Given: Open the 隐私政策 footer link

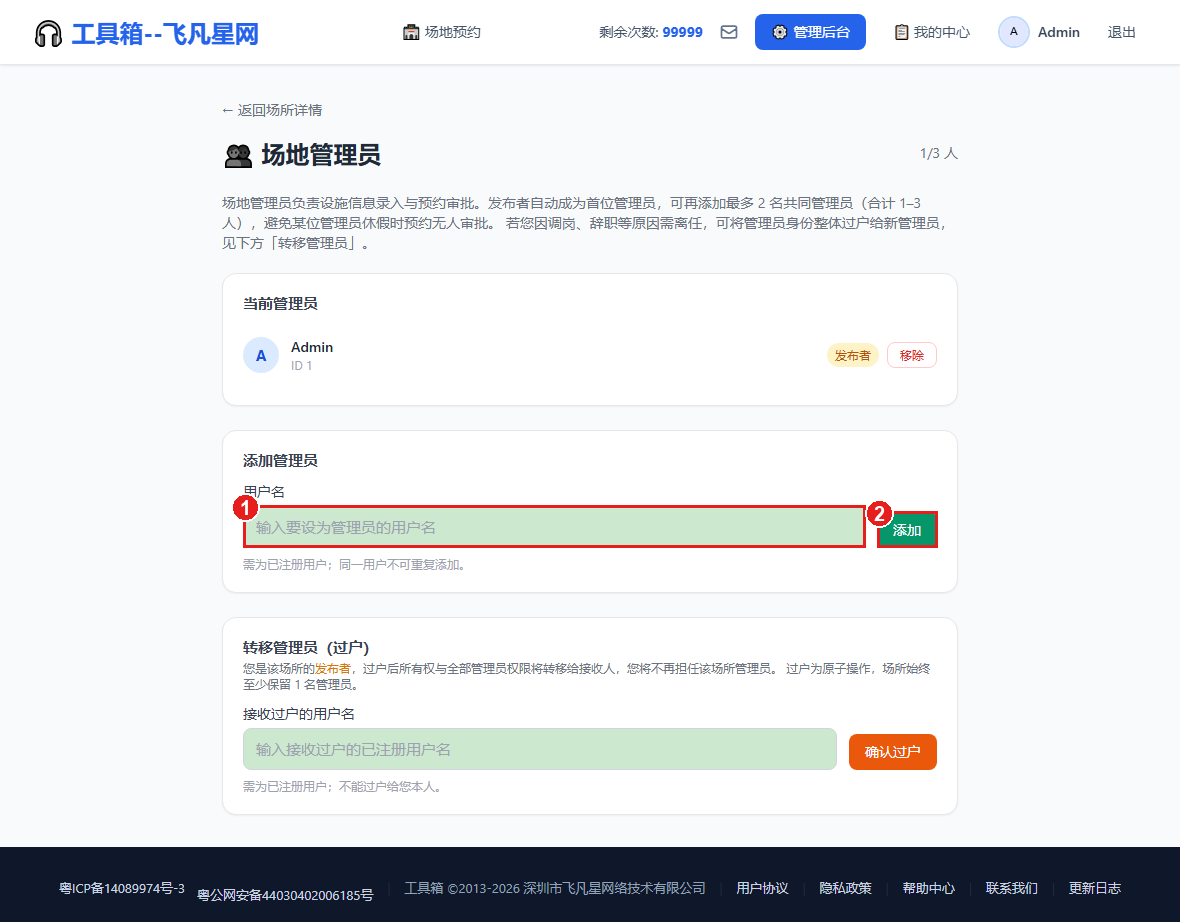Looking at the screenshot, I should point(845,889).
